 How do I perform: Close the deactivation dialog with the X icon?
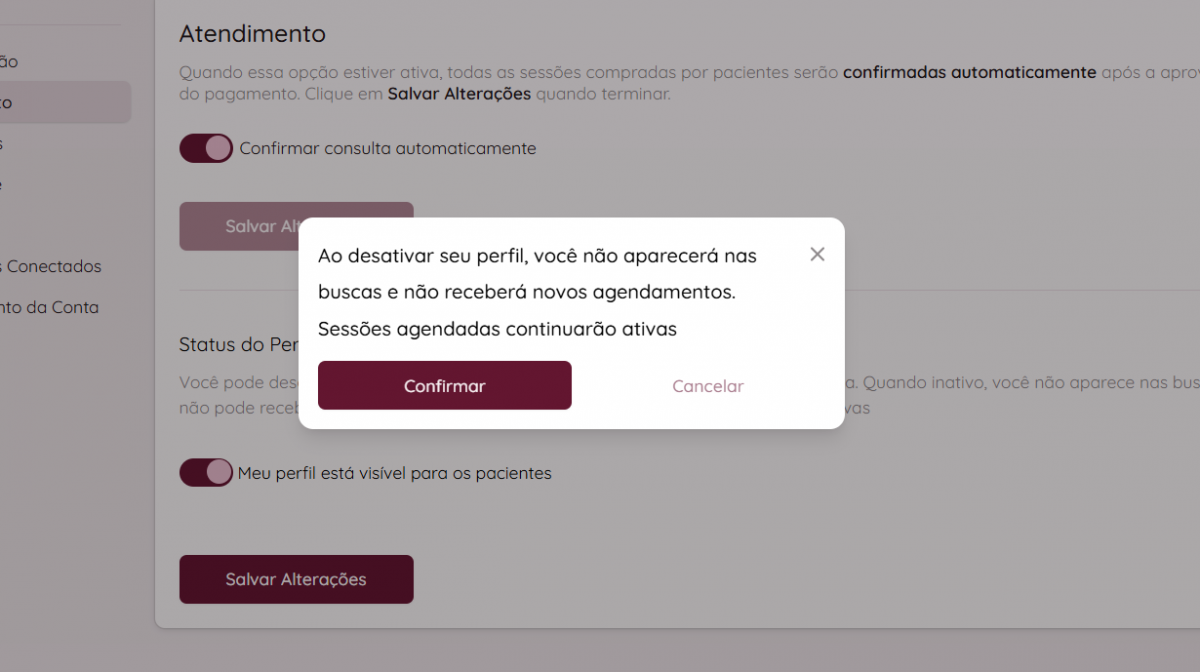[817, 254]
